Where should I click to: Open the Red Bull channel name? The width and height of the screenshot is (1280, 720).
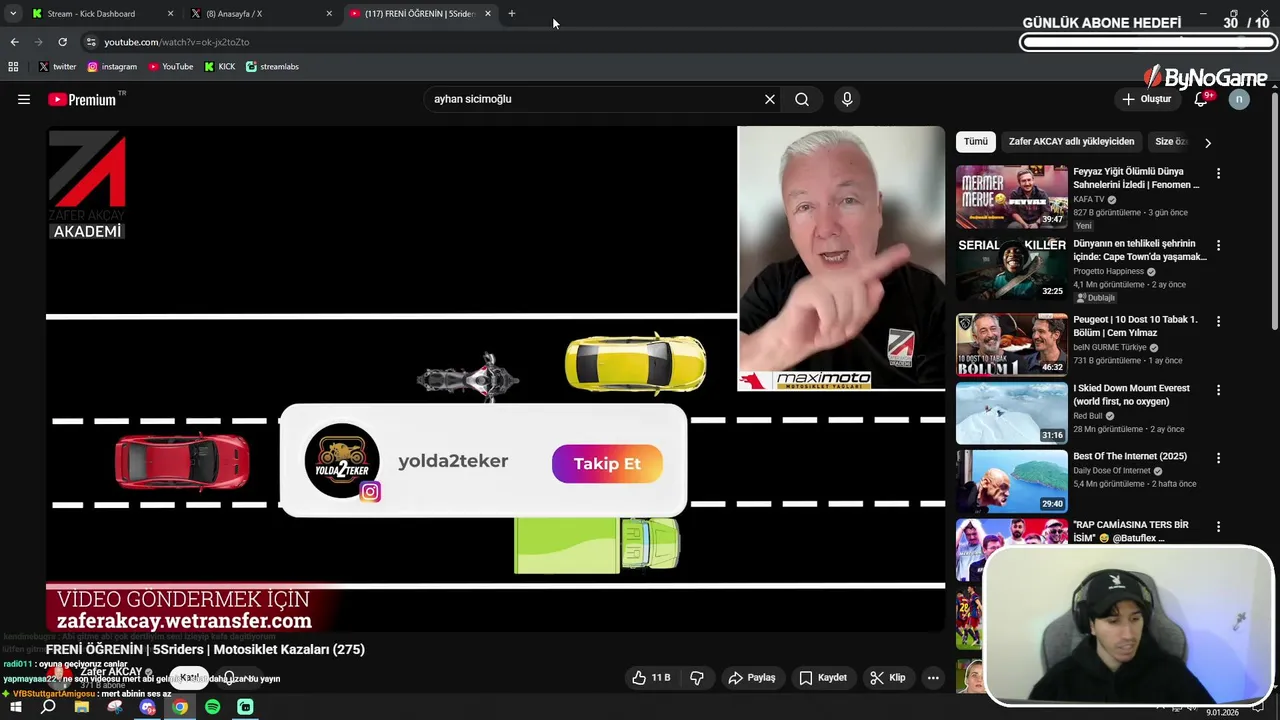pyautogui.click(x=1088, y=416)
